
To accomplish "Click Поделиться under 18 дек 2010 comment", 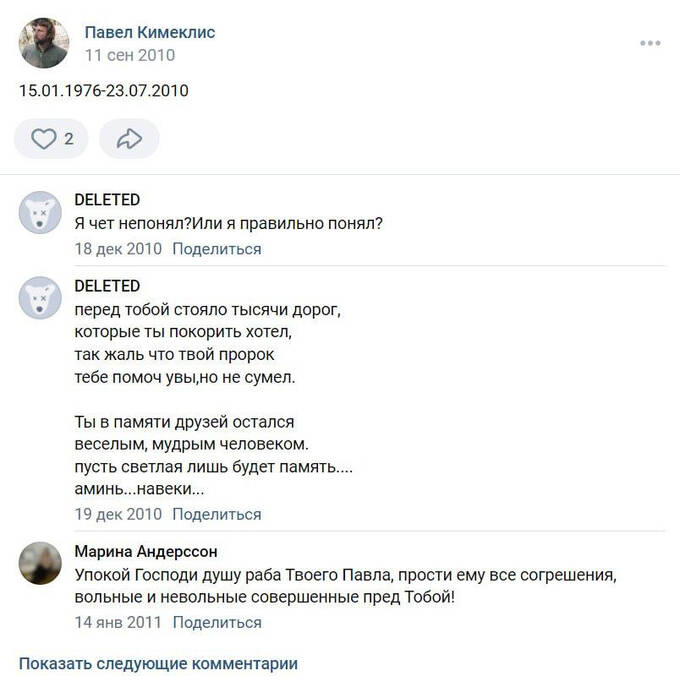I will [217, 249].
